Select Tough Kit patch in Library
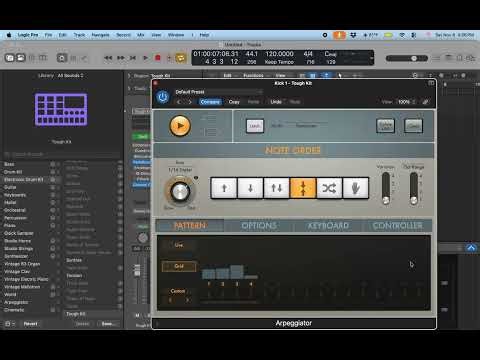 coord(93,314)
